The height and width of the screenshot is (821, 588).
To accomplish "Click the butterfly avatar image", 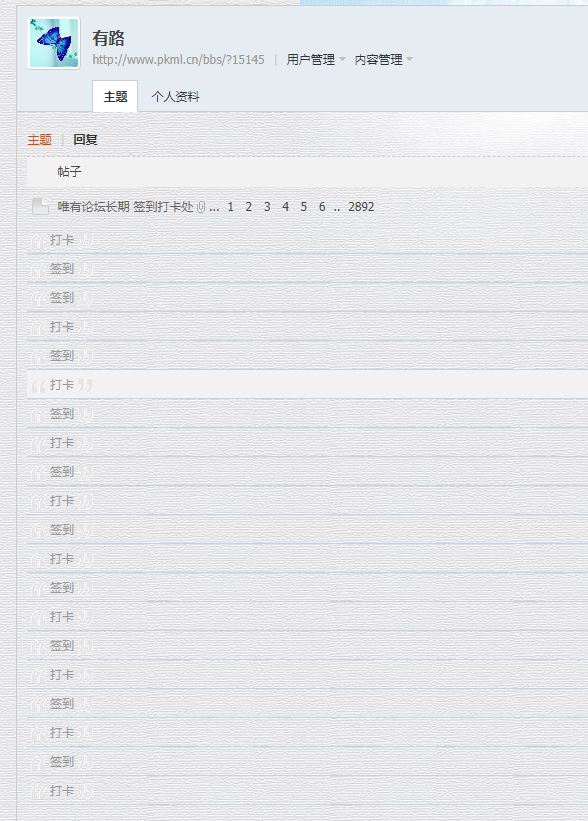I will 54,43.
